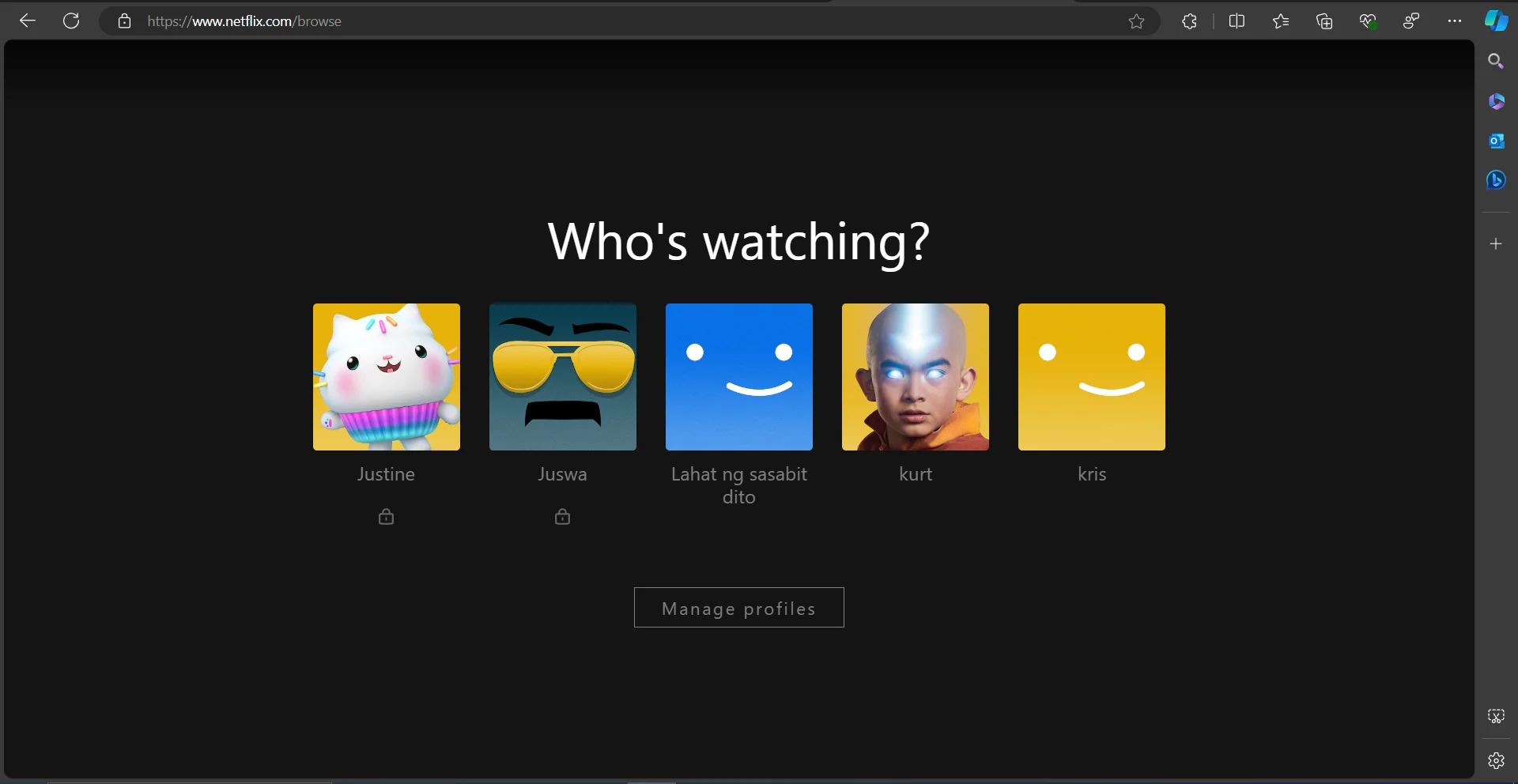The width and height of the screenshot is (1518, 784).
Task: Open browser Collections
Action: [1324, 21]
